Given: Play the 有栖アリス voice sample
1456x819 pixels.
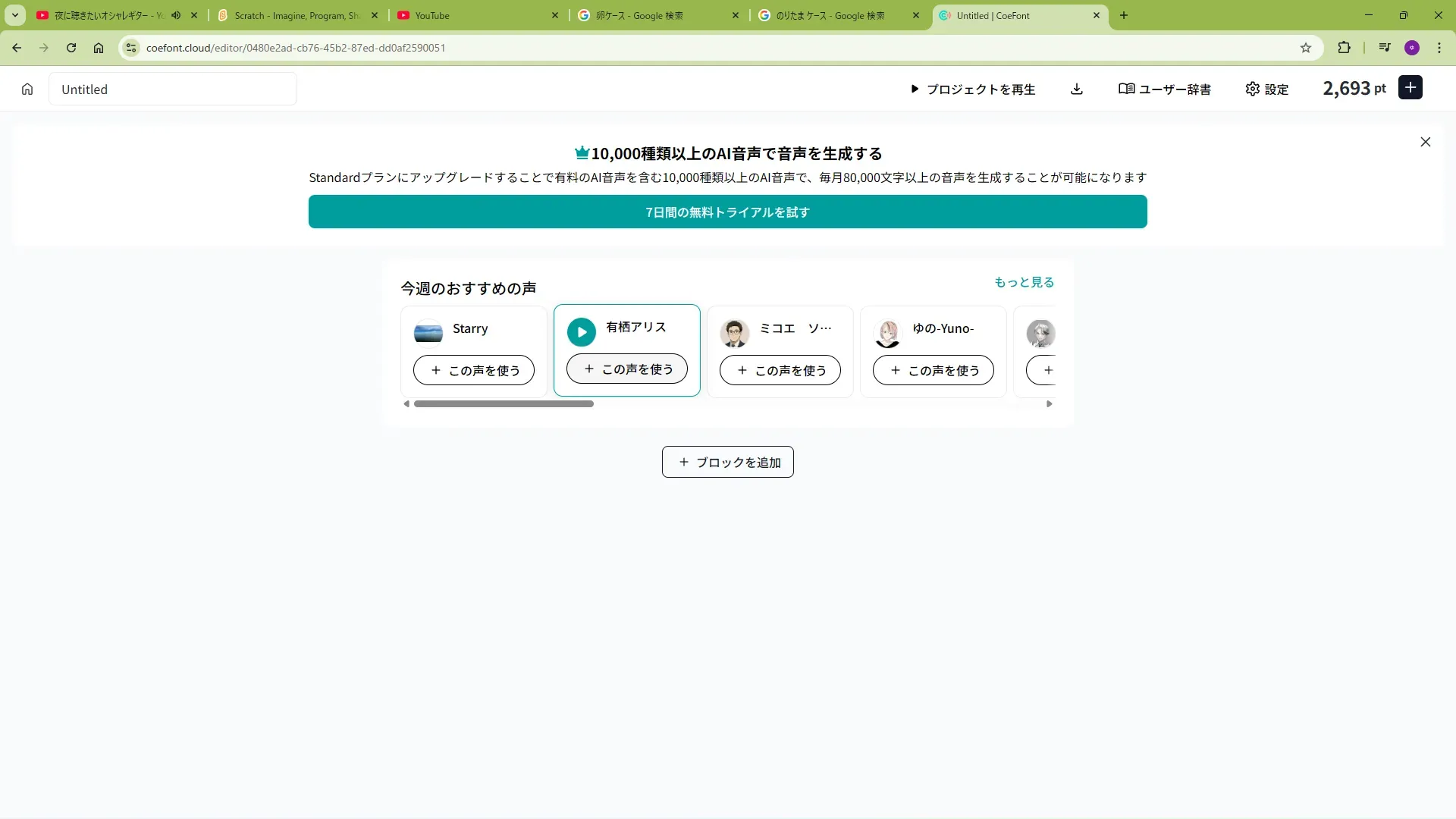Looking at the screenshot, I should click(582, 332).
